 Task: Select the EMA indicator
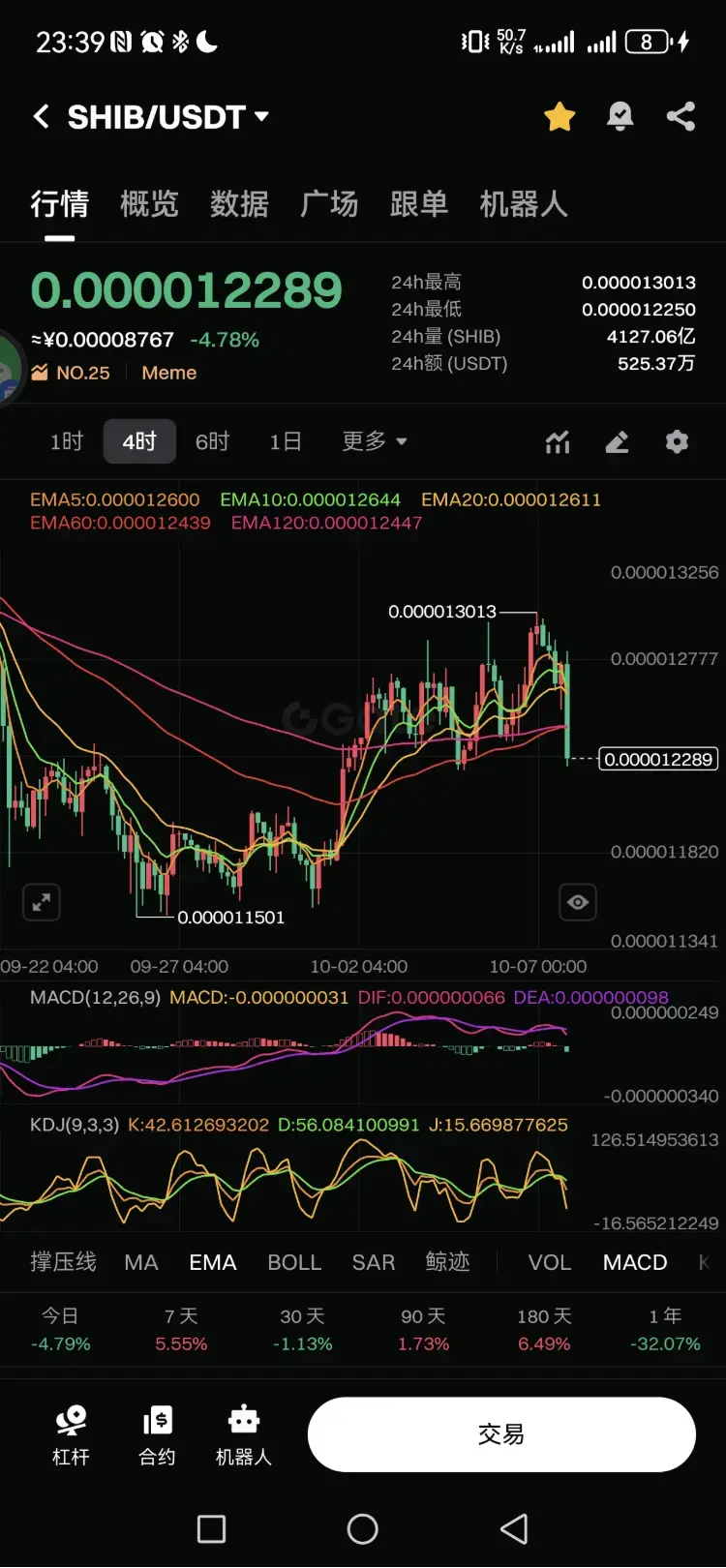213,1262
